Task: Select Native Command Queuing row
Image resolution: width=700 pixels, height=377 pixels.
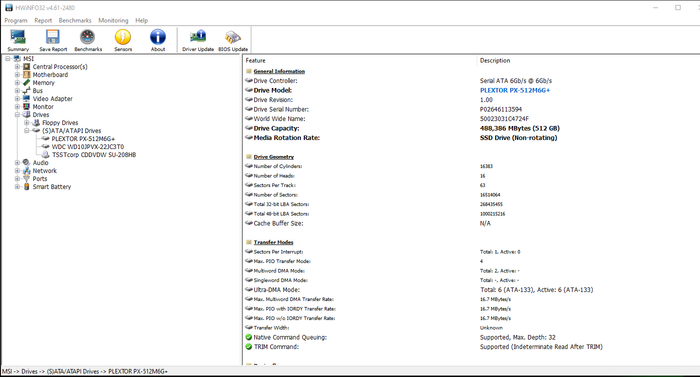Action: [x=471, y=337]
